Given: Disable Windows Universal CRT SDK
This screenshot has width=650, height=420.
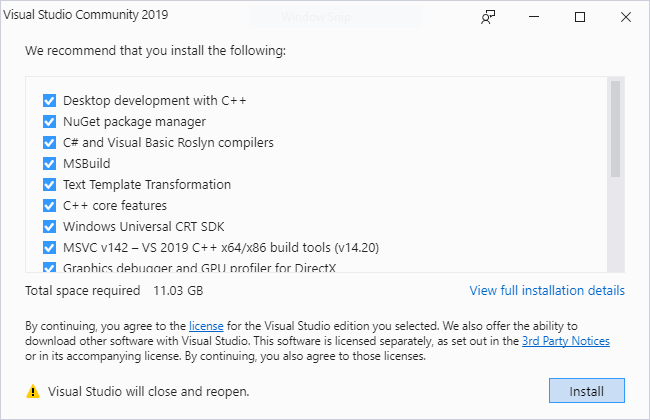Looking at the screenshot, I should [49, 227].
